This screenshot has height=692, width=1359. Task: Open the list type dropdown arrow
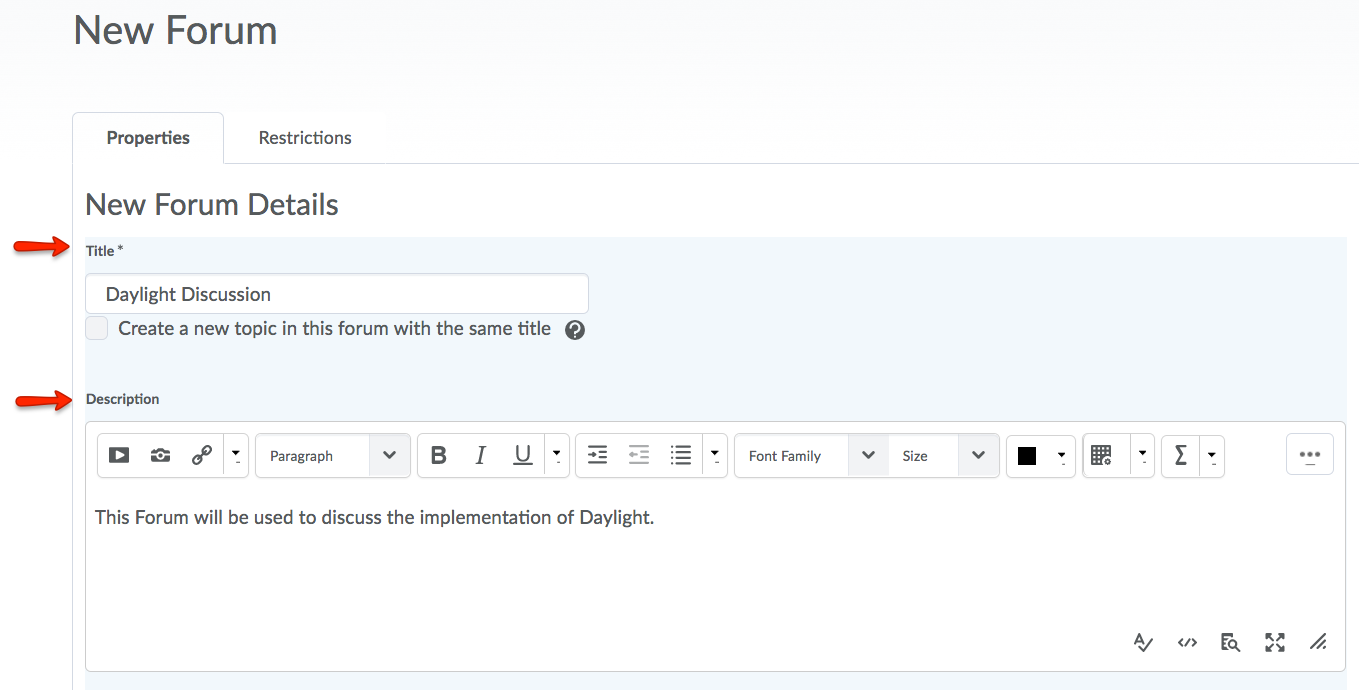(x=715, y=456)
